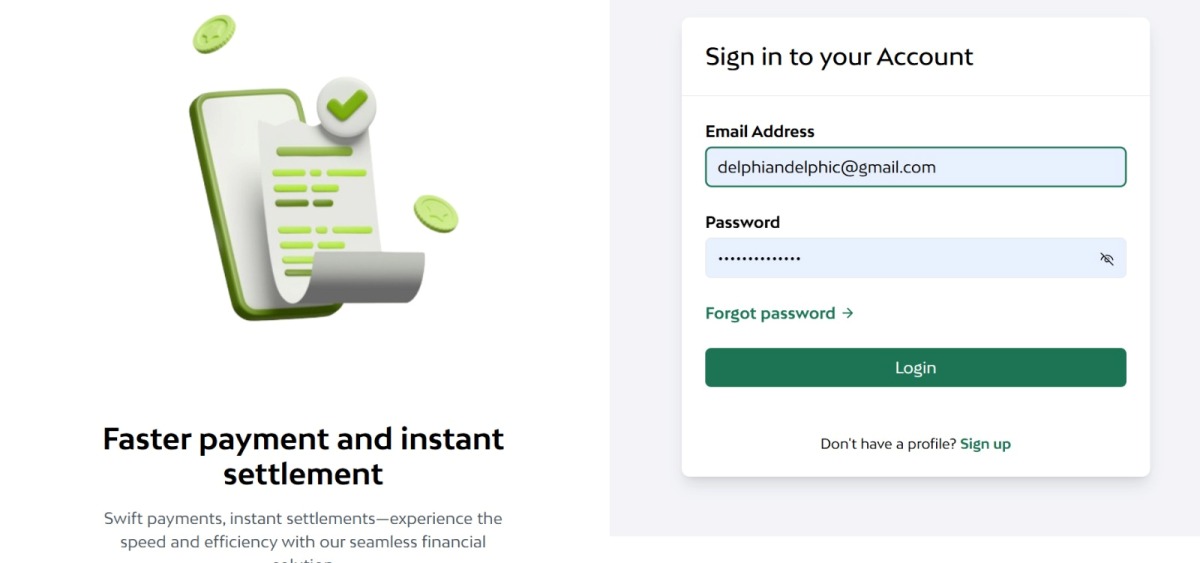Viewport: 1200px width, 563px height.
Task: Focus the Password input field
Action: click(915, 258)
